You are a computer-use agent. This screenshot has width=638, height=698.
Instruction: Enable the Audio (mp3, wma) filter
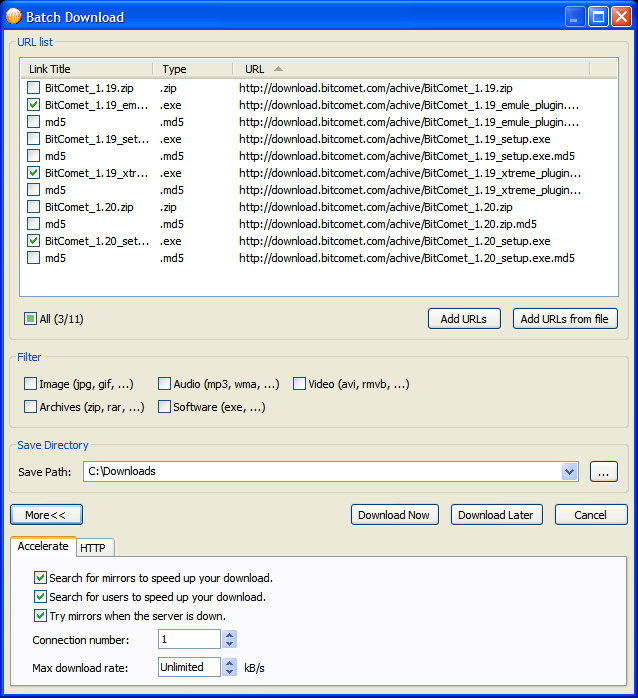pos(164,384)
